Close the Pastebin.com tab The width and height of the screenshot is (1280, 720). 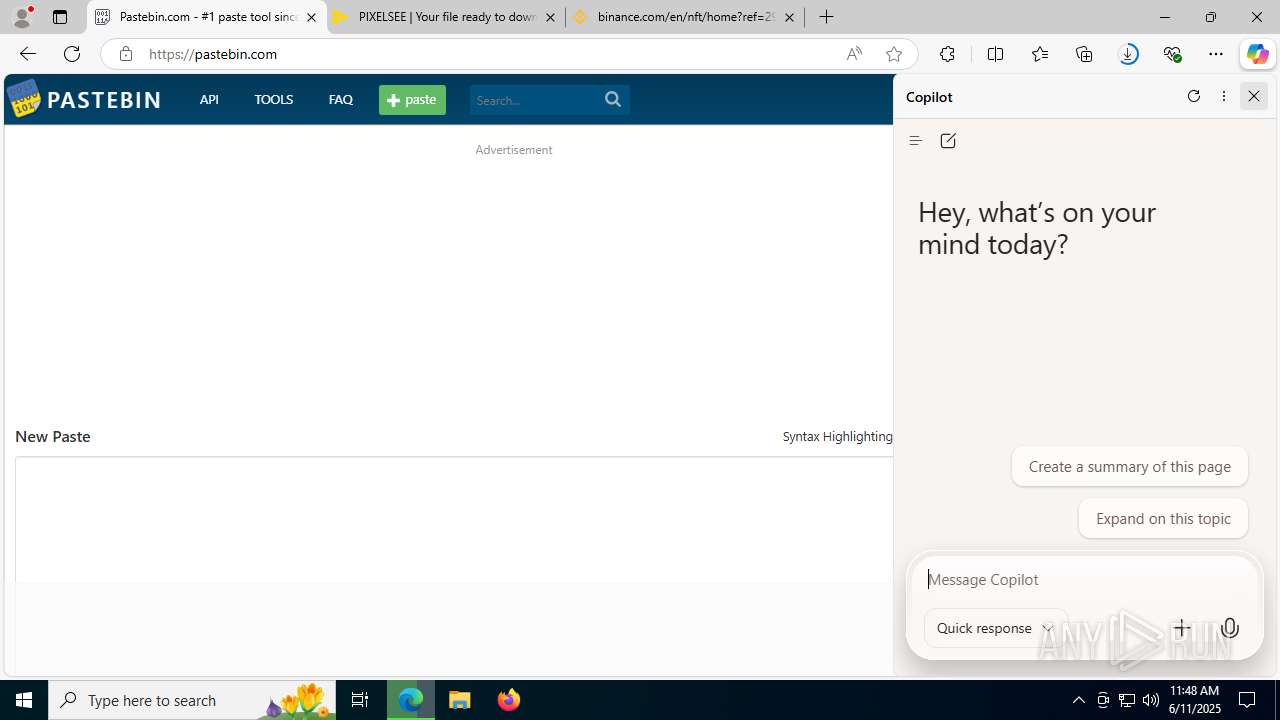tap(311, 17)
